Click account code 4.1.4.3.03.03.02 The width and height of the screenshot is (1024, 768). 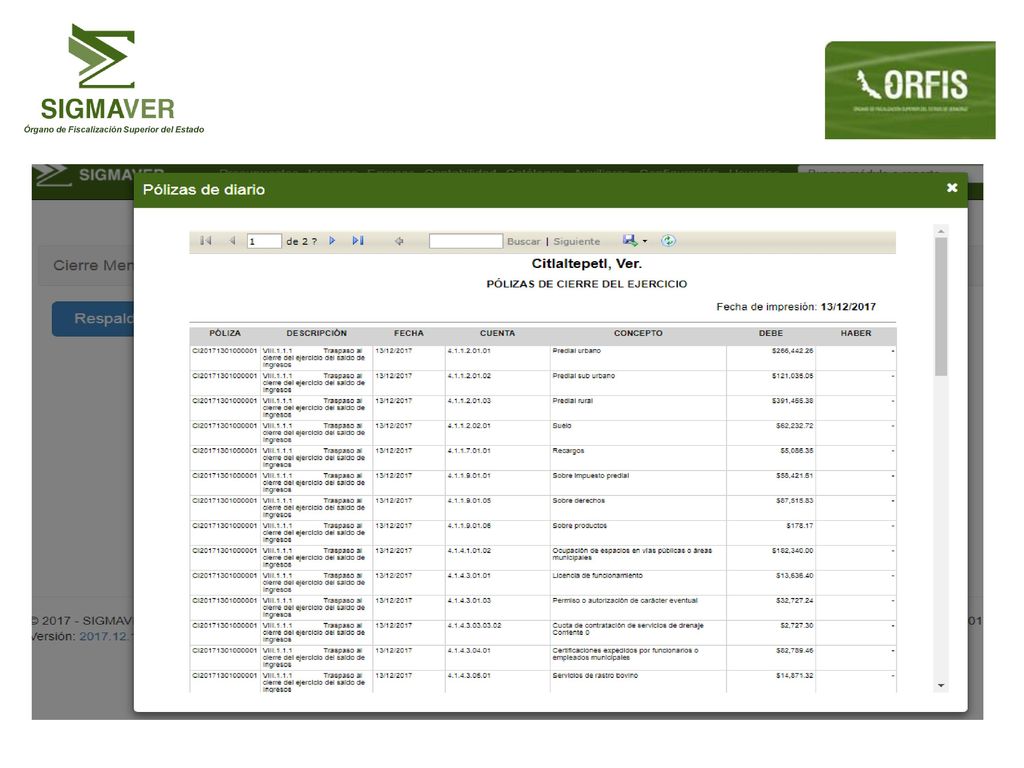[474, 625]
